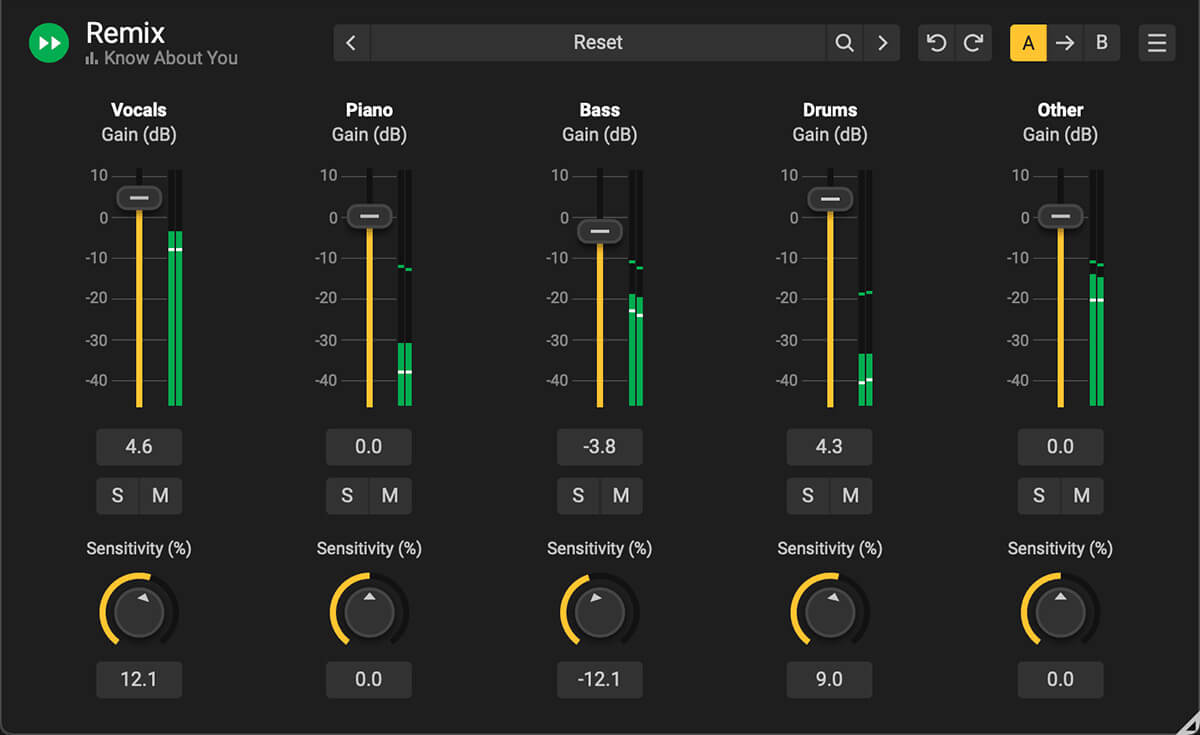
Task: Undo the last change
Action: [x=937, y=43]
